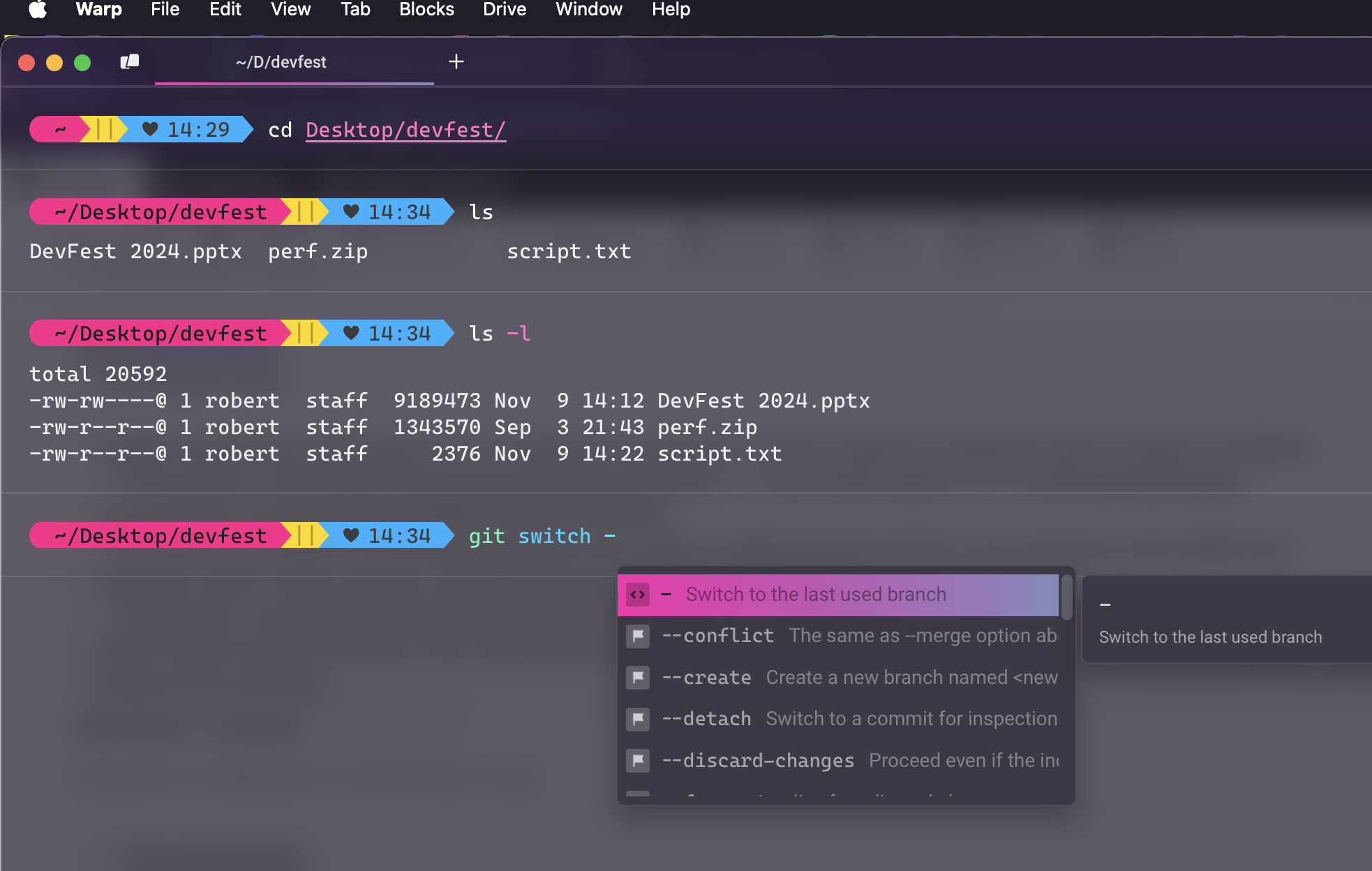The height and width of the screenshot is (871, 1372).
Task: Click the flag icon next to --detach
Action: click(638, 719)
